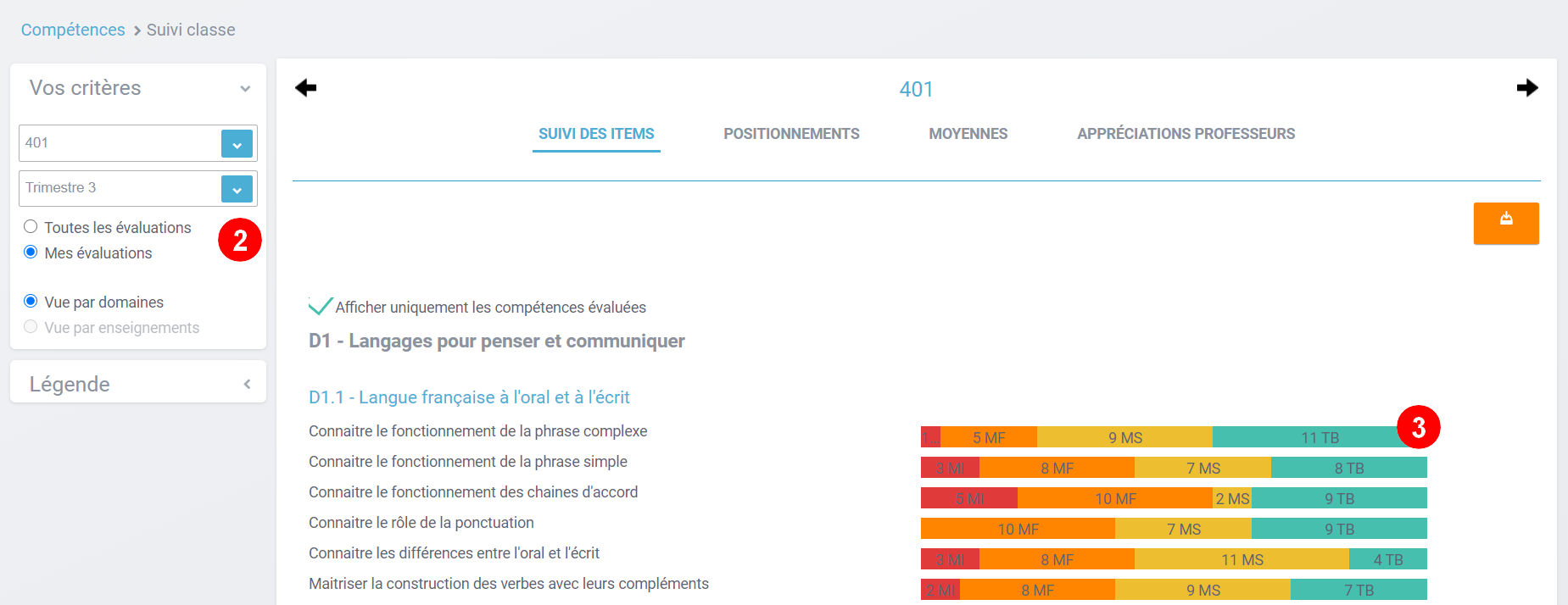The height and width of the screenshot is (605, 1568).
Task: Toggle the evaluated competences checkmark
Action: 321,307
